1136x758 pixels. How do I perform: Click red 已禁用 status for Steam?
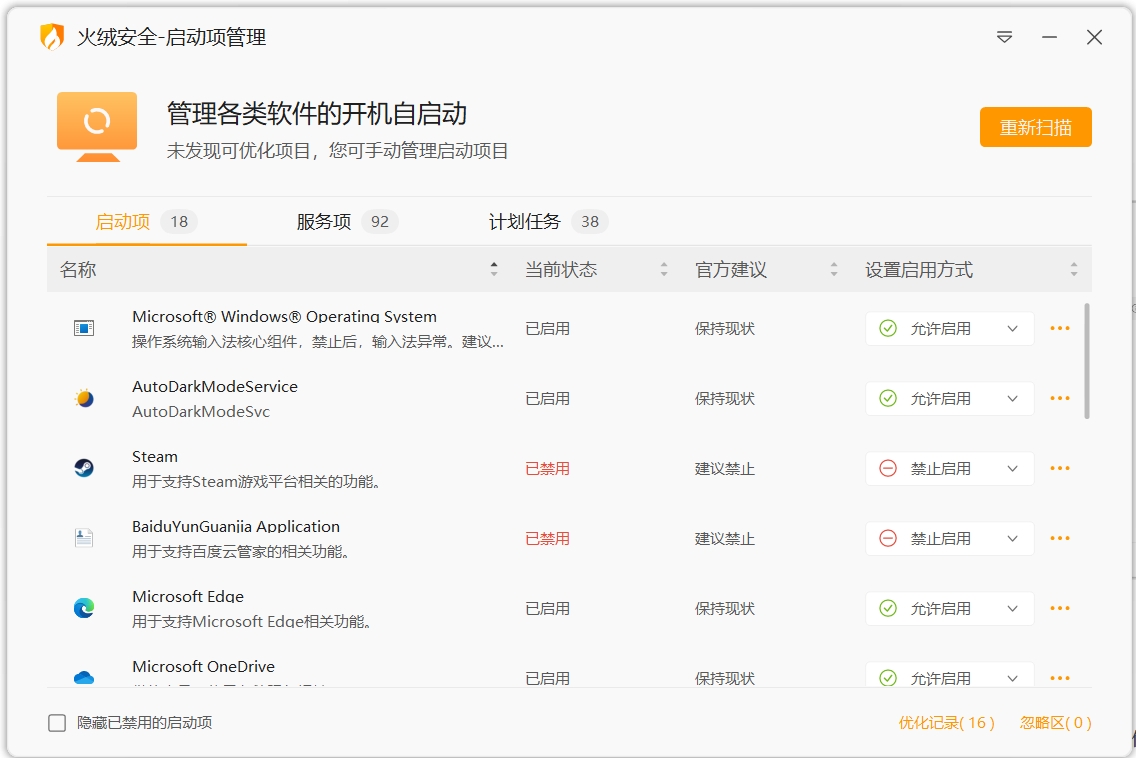[547, 469]
